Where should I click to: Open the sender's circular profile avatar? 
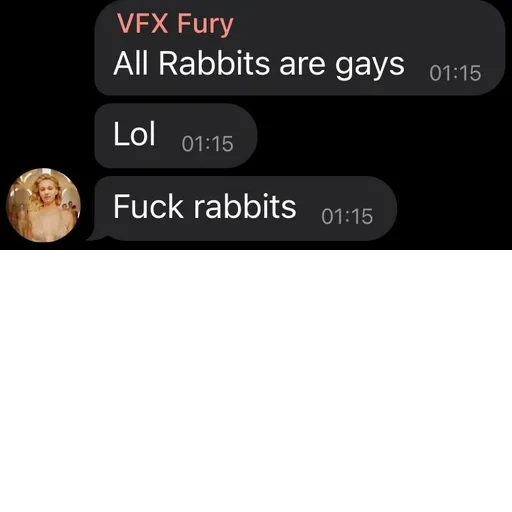(43, 205)
